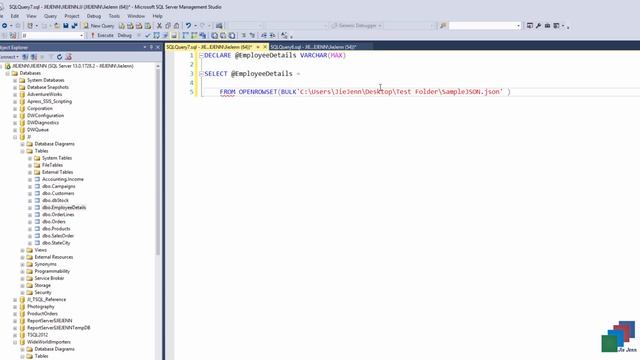Open the Help menu

point(158,16)
